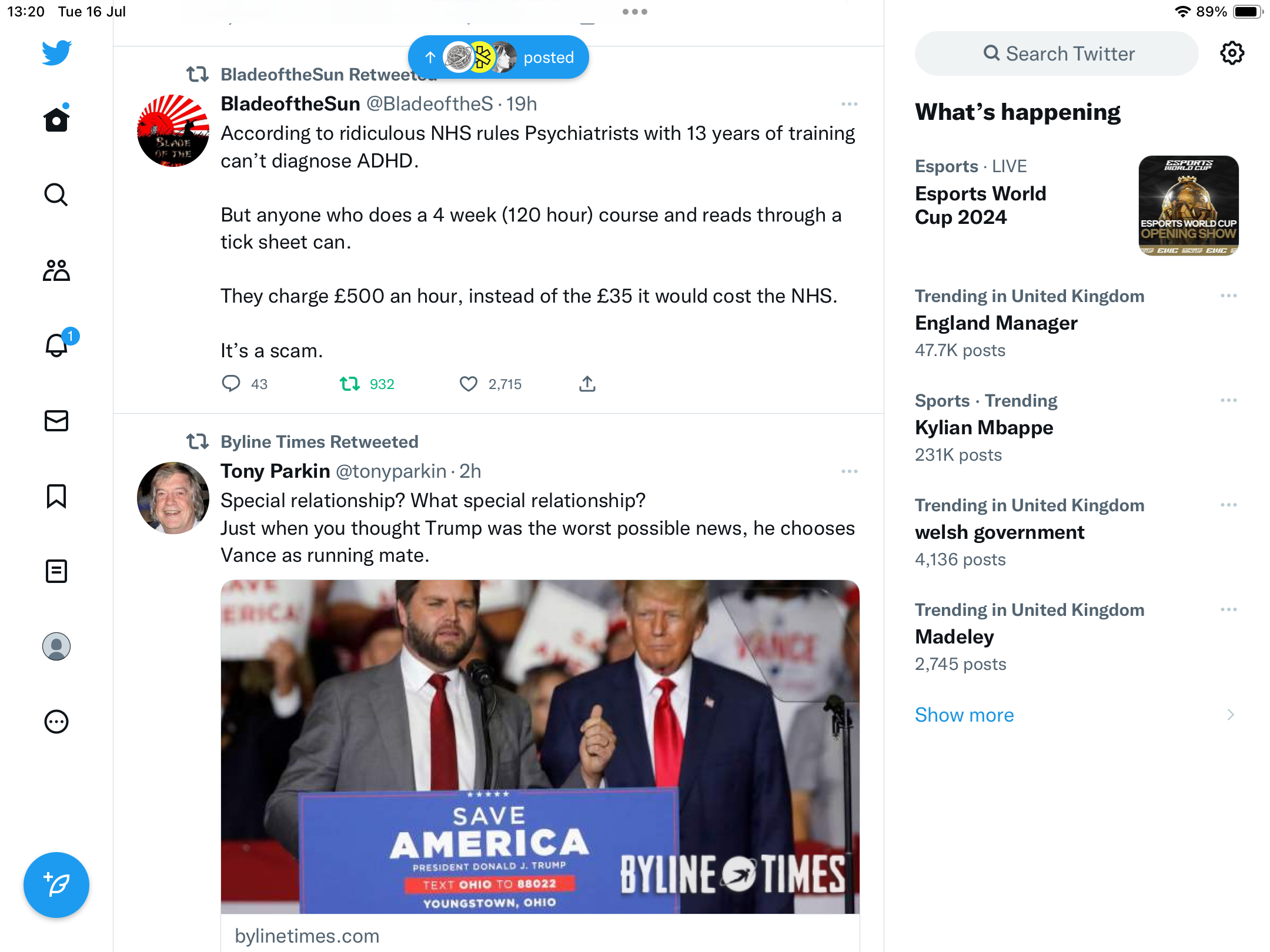Toggle like on BladeoftheSun tweet
This screenshot has width=1270, height=952.
tap(469, 384)
